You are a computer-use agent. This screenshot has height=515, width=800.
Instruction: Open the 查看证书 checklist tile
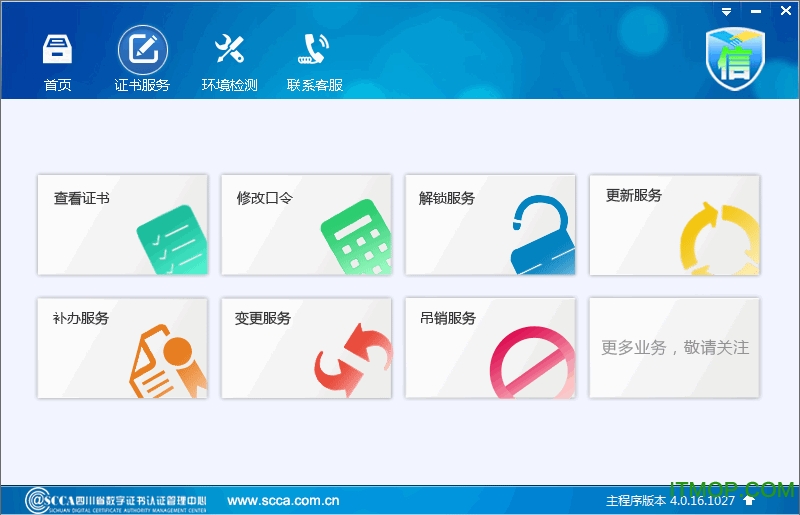point(122,224)
